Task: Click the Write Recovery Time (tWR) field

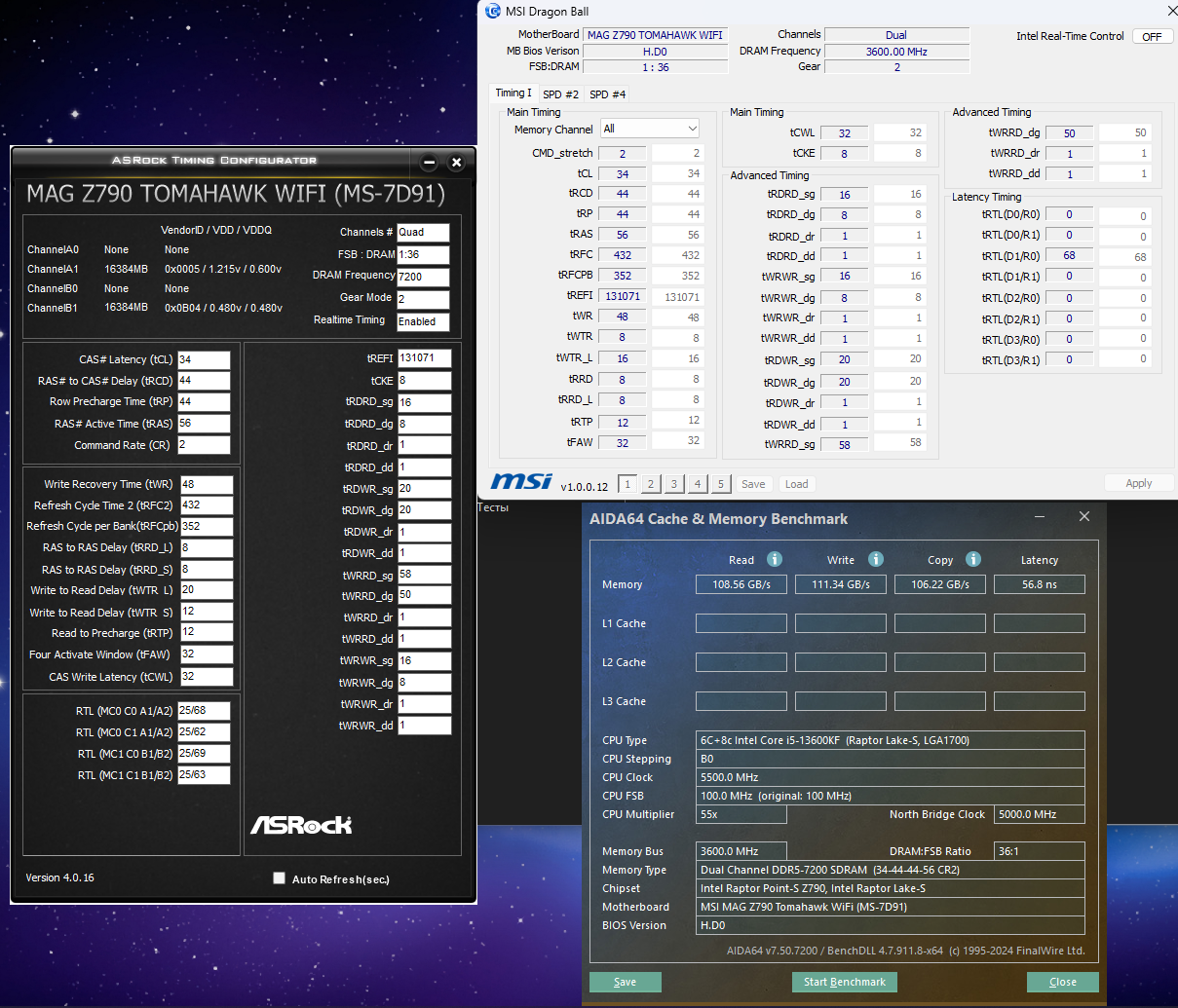Action: tap(207, 484)
